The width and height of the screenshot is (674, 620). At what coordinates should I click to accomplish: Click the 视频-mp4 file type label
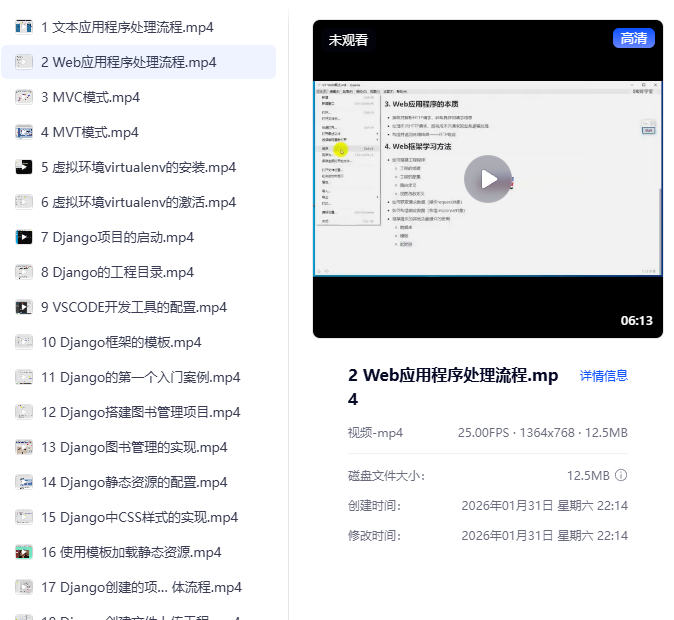[x=375, y=433]
